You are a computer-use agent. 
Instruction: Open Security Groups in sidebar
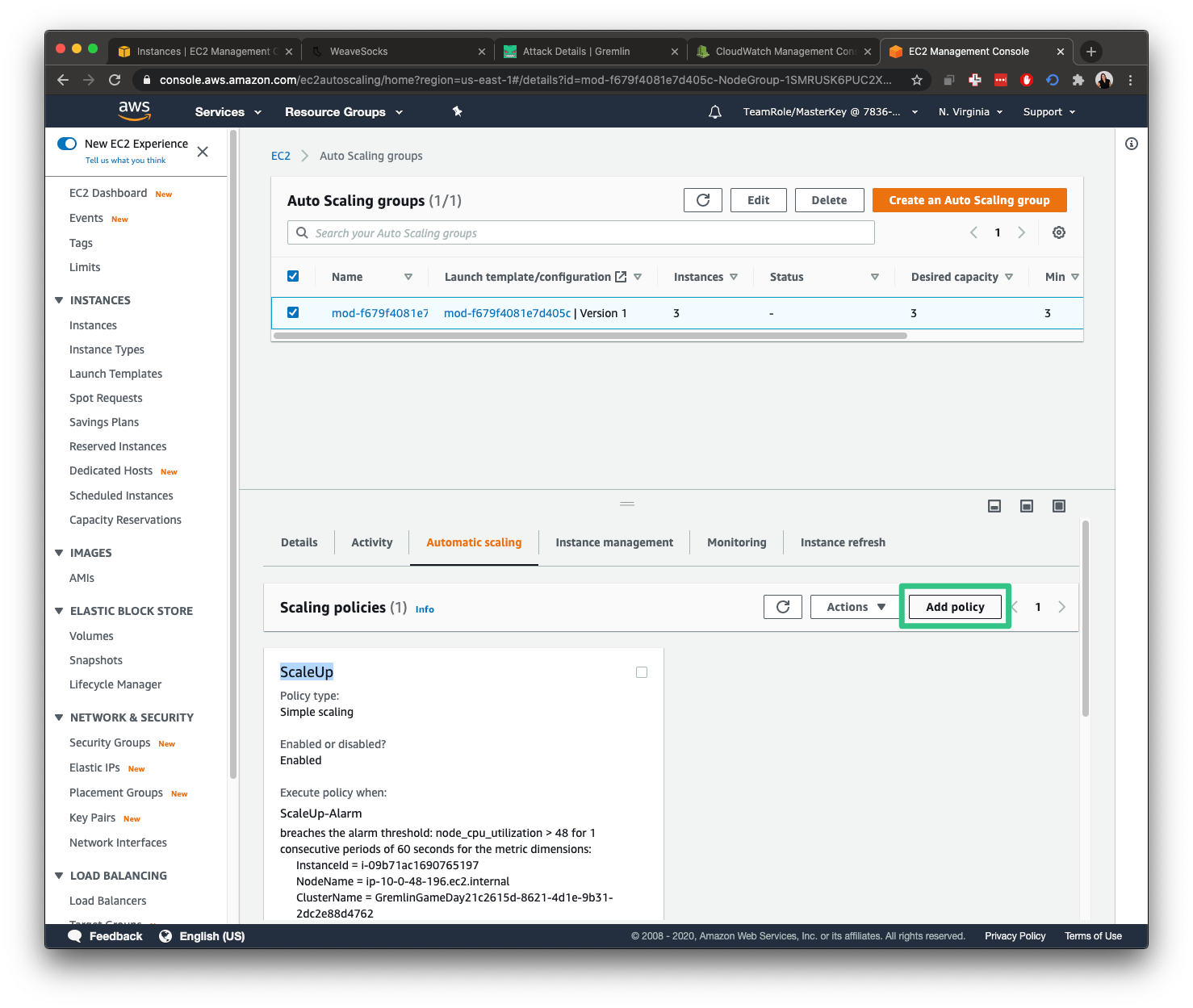click(110, 742)
